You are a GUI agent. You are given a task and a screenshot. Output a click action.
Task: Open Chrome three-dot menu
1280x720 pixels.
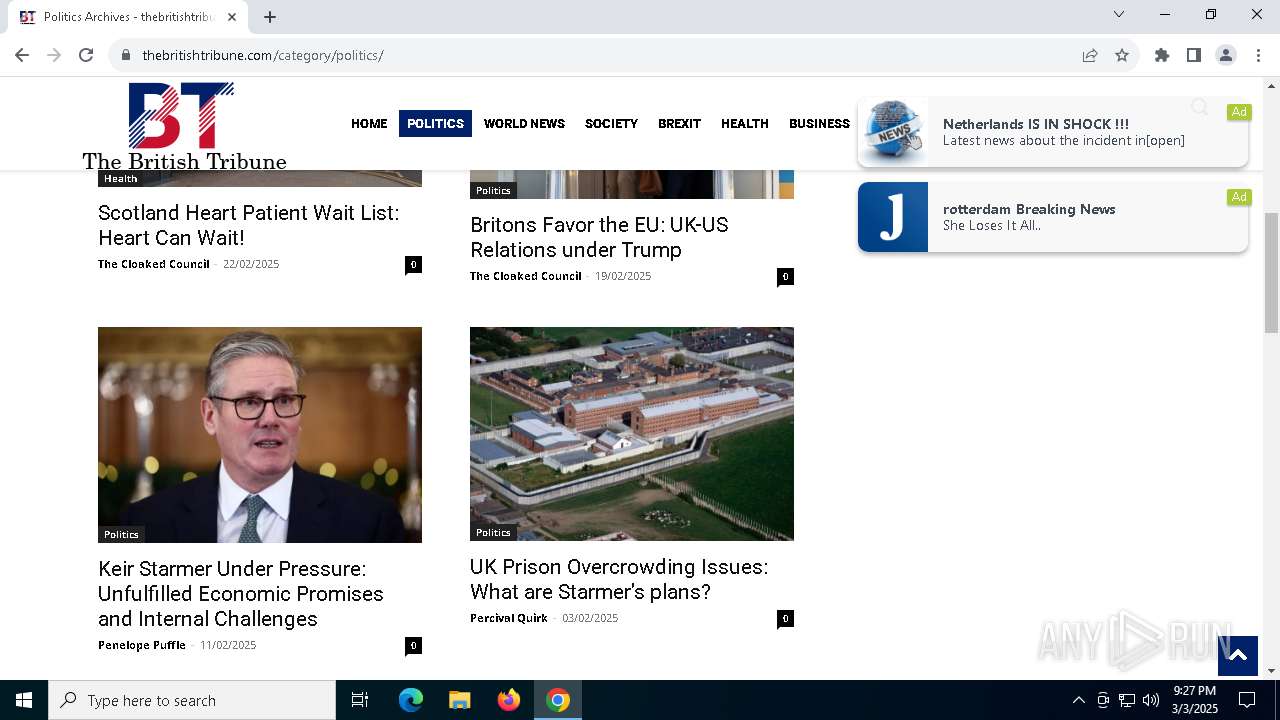click(x=1258, y=55)
